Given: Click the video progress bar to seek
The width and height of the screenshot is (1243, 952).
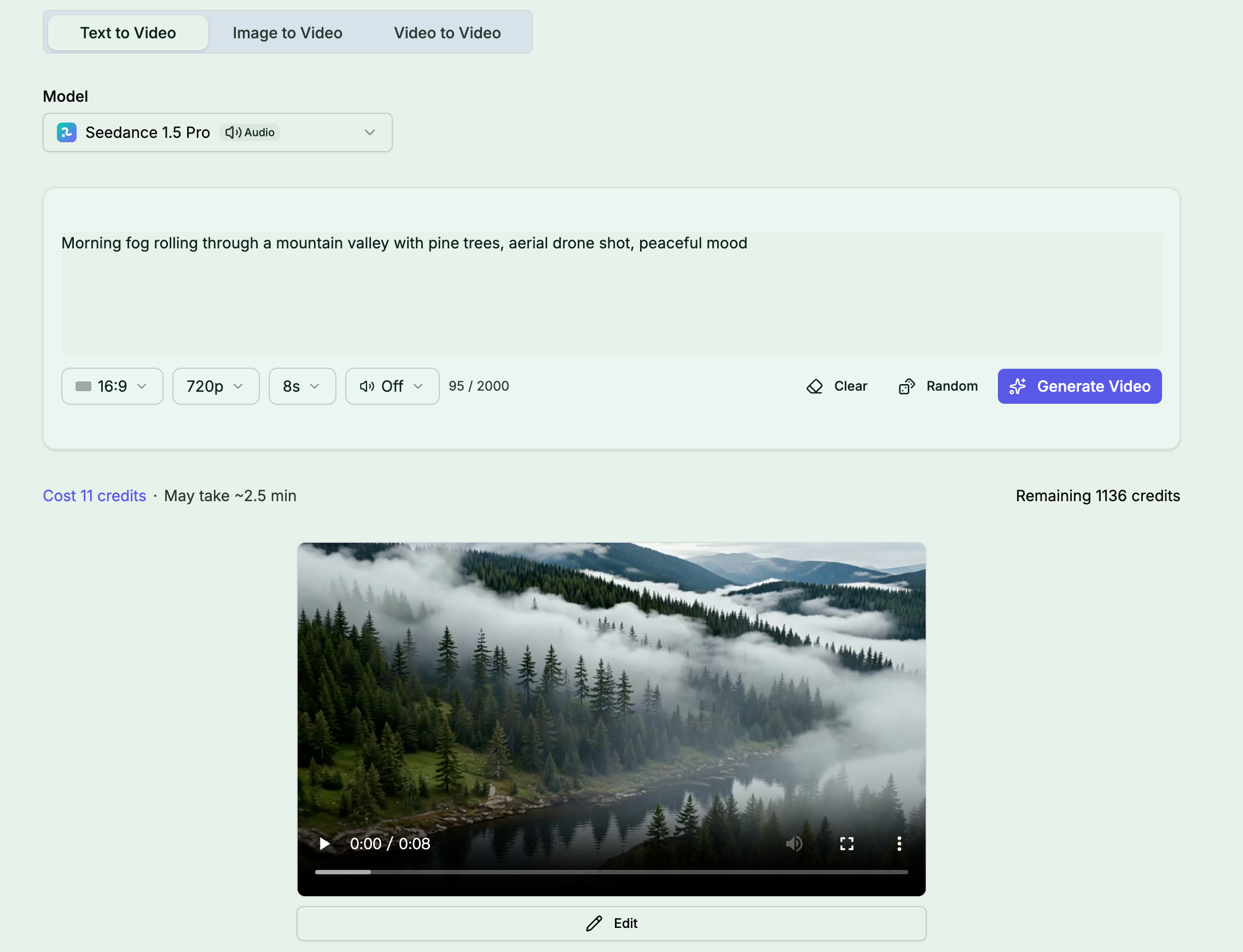Looking at the screenshot, I should click(x=611, y=872).
